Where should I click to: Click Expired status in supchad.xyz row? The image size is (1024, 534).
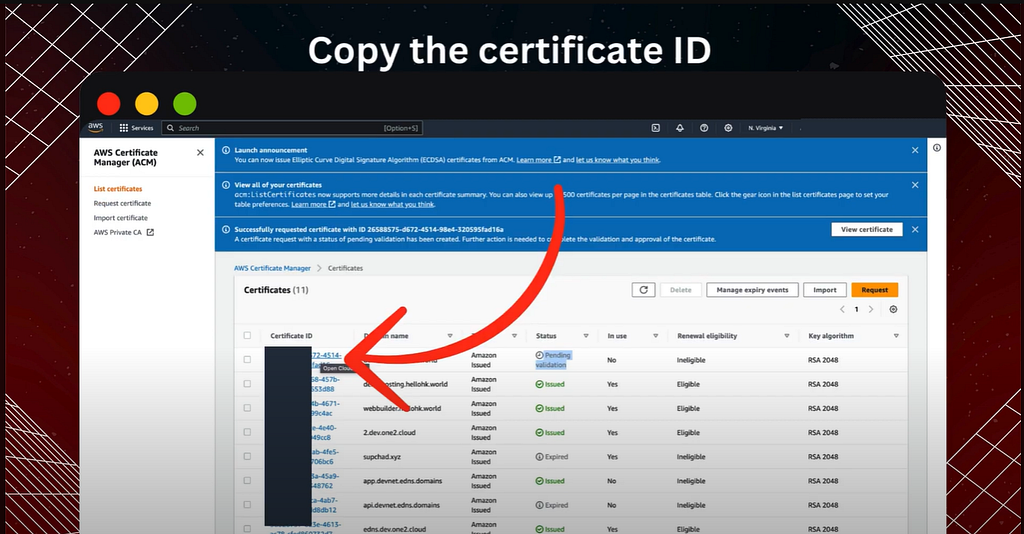(x=552, y=457)
